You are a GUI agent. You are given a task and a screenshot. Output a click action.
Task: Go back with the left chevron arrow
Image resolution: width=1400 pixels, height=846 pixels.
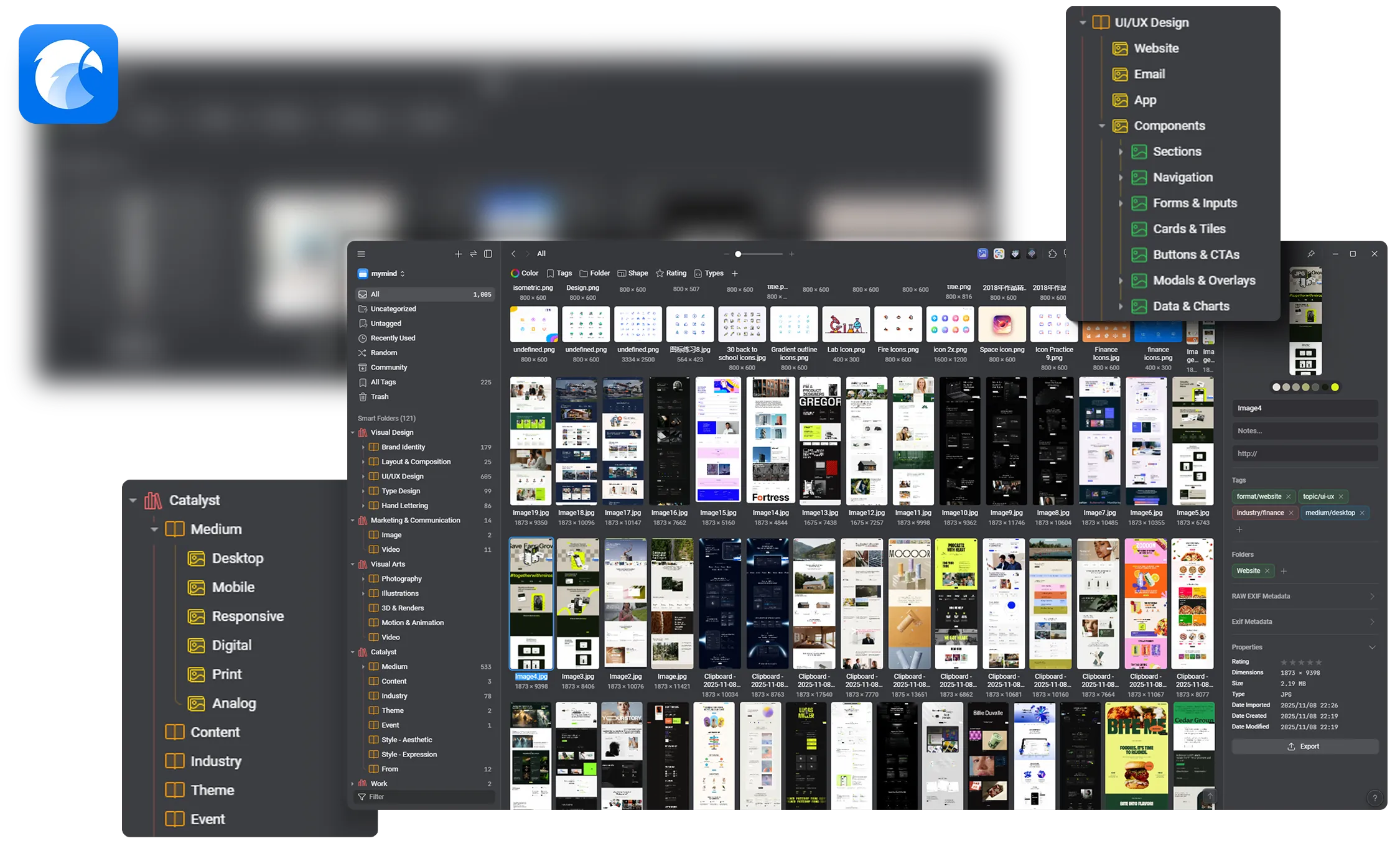coord(513,254)
